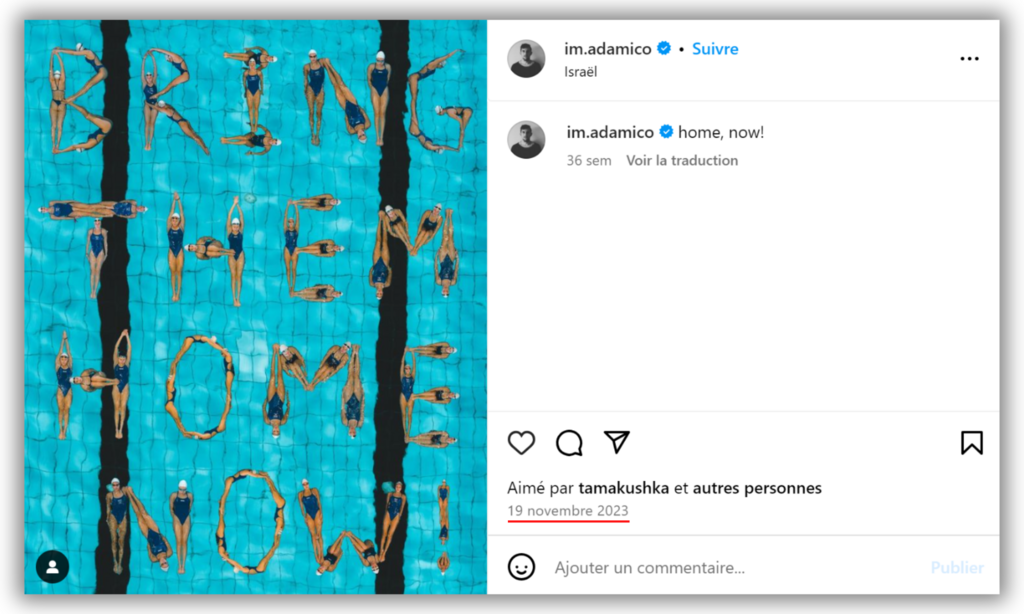
Task: Click the verified badge beside header username
Action: pos(664,48)
